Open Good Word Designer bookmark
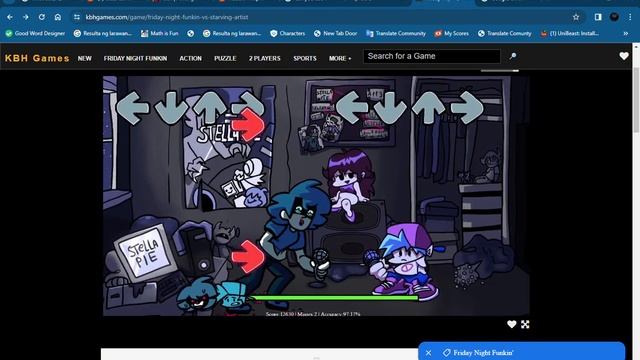 [x=35, y=33]
